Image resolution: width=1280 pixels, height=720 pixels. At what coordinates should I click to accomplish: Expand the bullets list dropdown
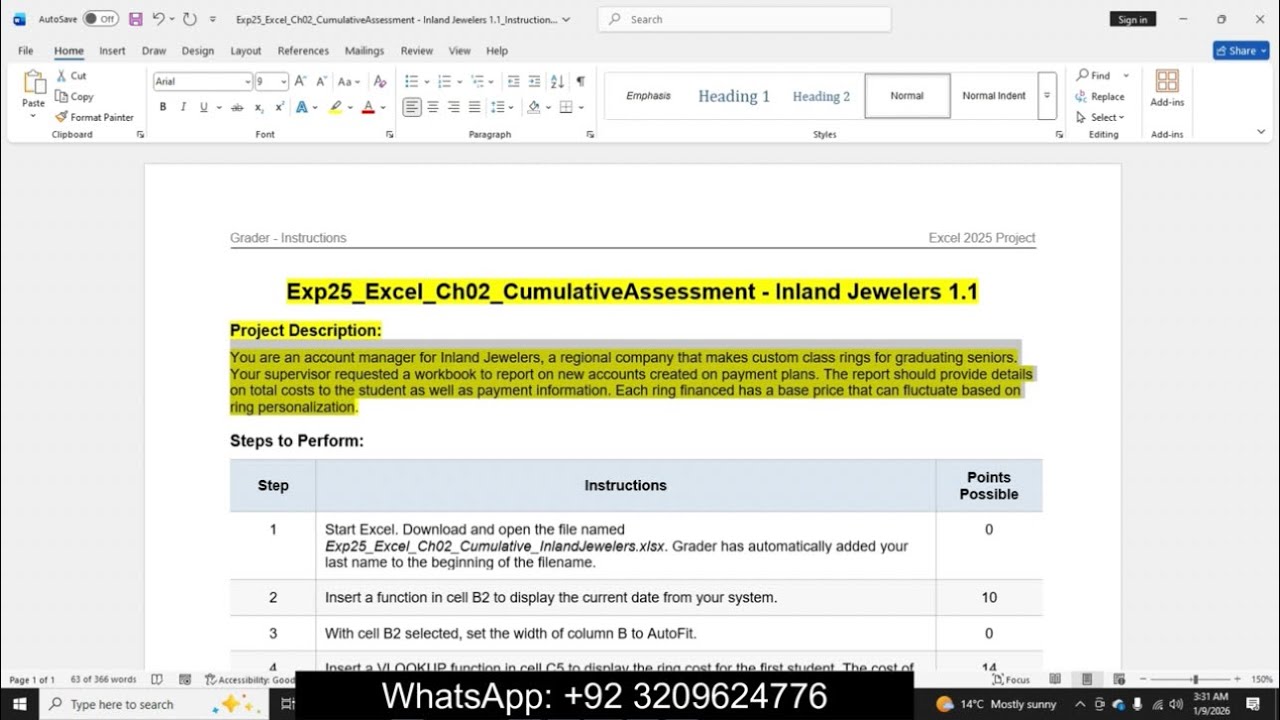click(x=427, y=82)
